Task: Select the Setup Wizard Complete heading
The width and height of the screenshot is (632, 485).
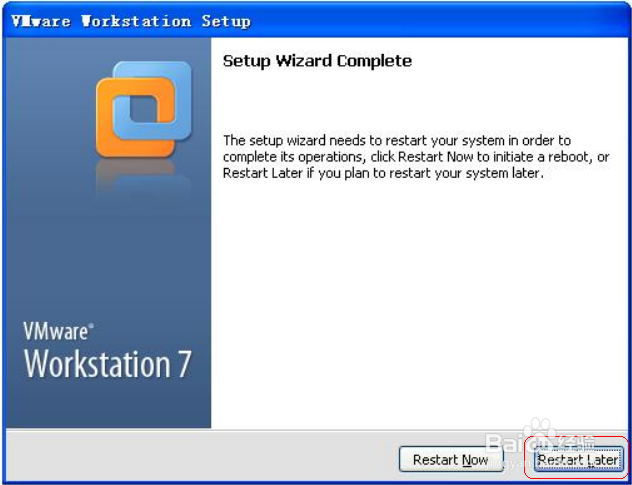Action: click(317, 61)
